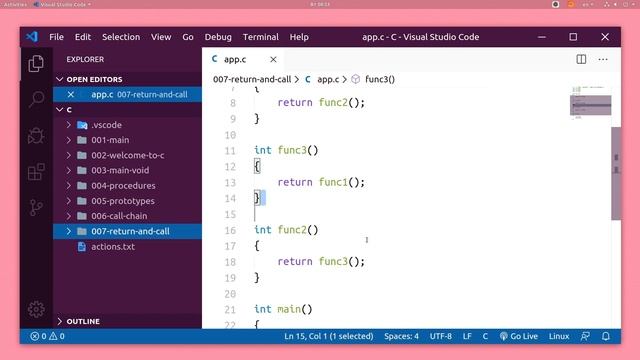640x360 pixels.
Task: Click on 'int func2()' code line
Action: tap(286, 230)
